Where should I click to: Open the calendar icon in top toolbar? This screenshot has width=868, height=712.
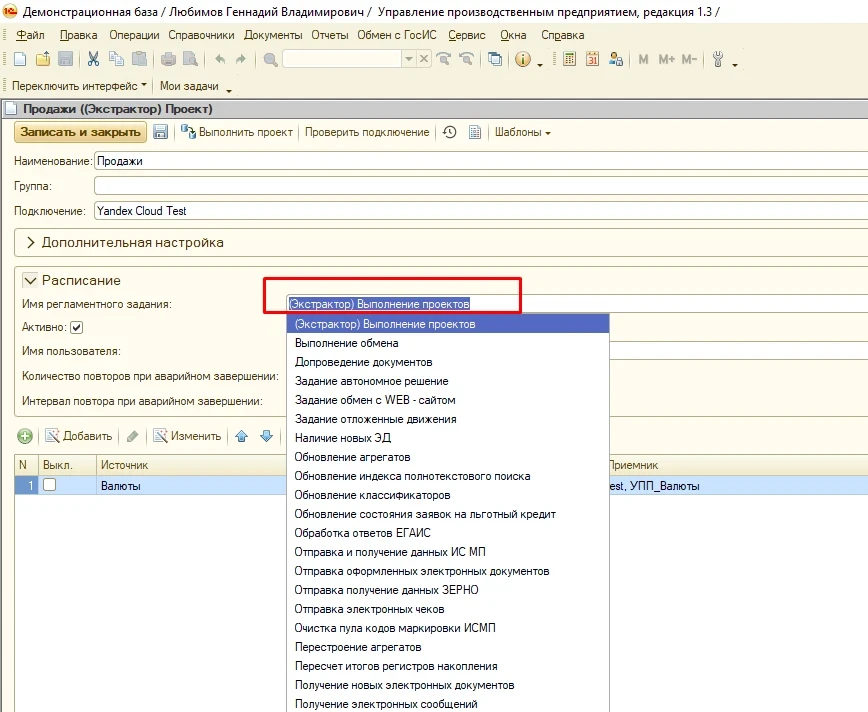point(592,59)
